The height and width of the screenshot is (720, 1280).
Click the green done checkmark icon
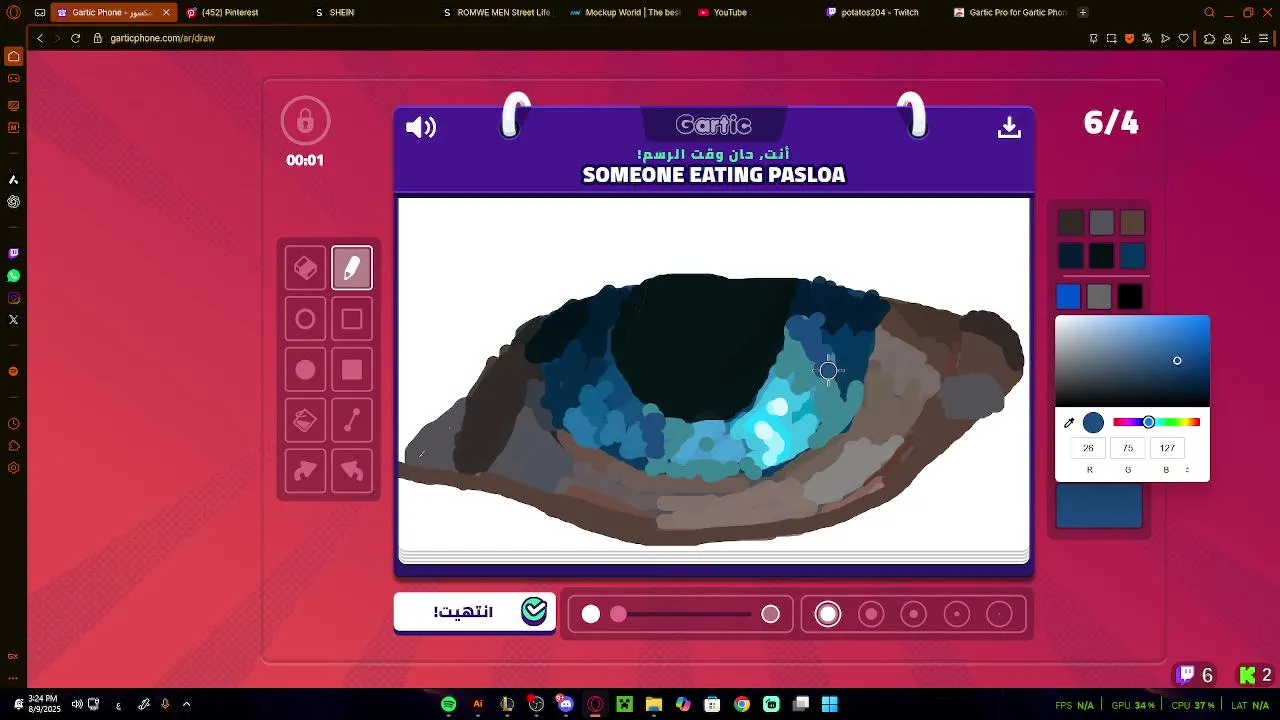coord(535,611)
